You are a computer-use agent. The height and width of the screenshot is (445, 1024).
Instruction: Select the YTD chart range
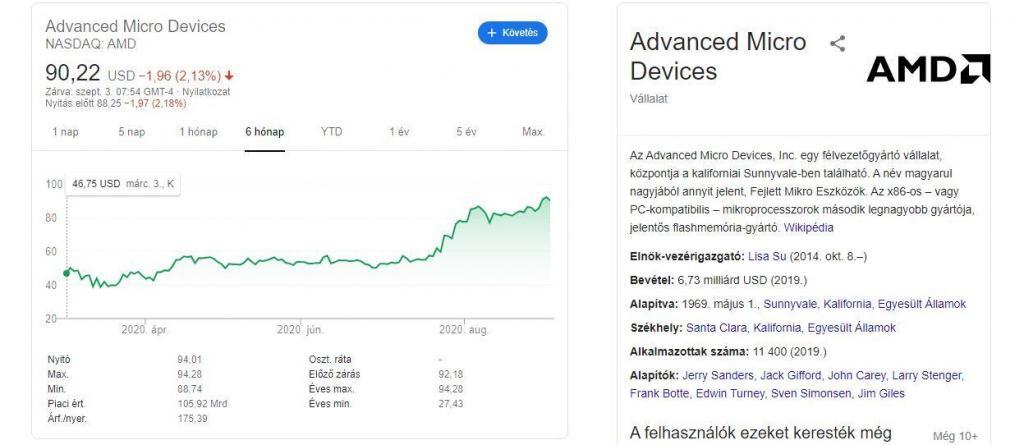[x=331, y=132]
